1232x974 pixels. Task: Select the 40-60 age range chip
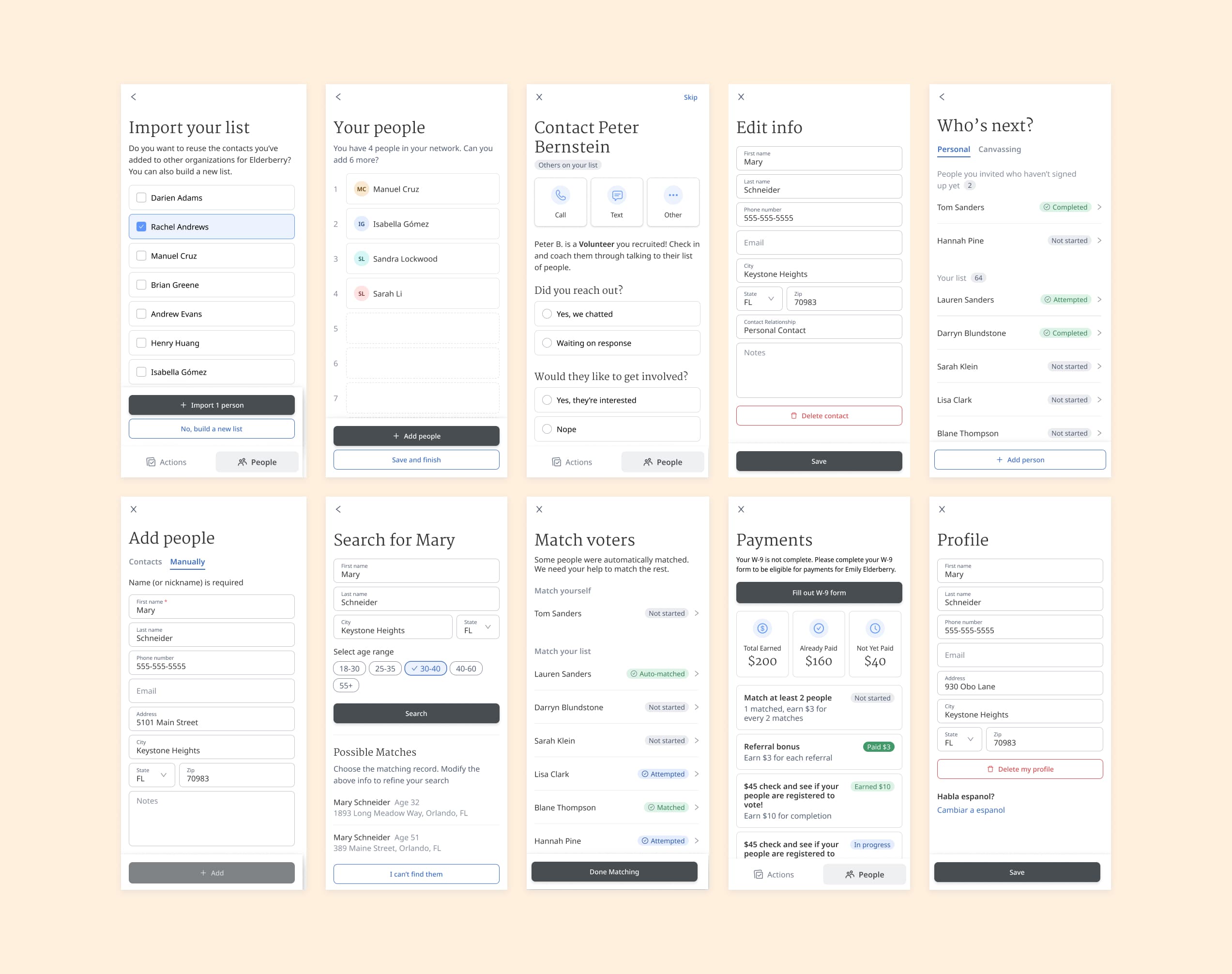tap(466, 669)
